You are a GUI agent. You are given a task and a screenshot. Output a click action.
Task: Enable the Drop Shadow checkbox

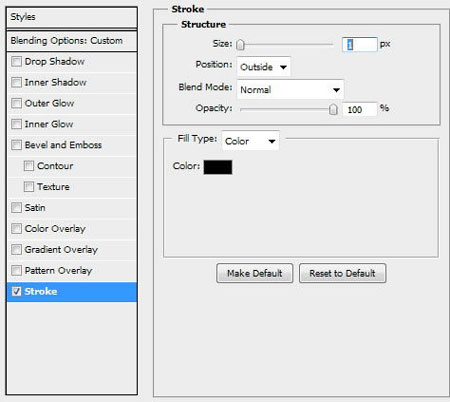tap(16, 62)
